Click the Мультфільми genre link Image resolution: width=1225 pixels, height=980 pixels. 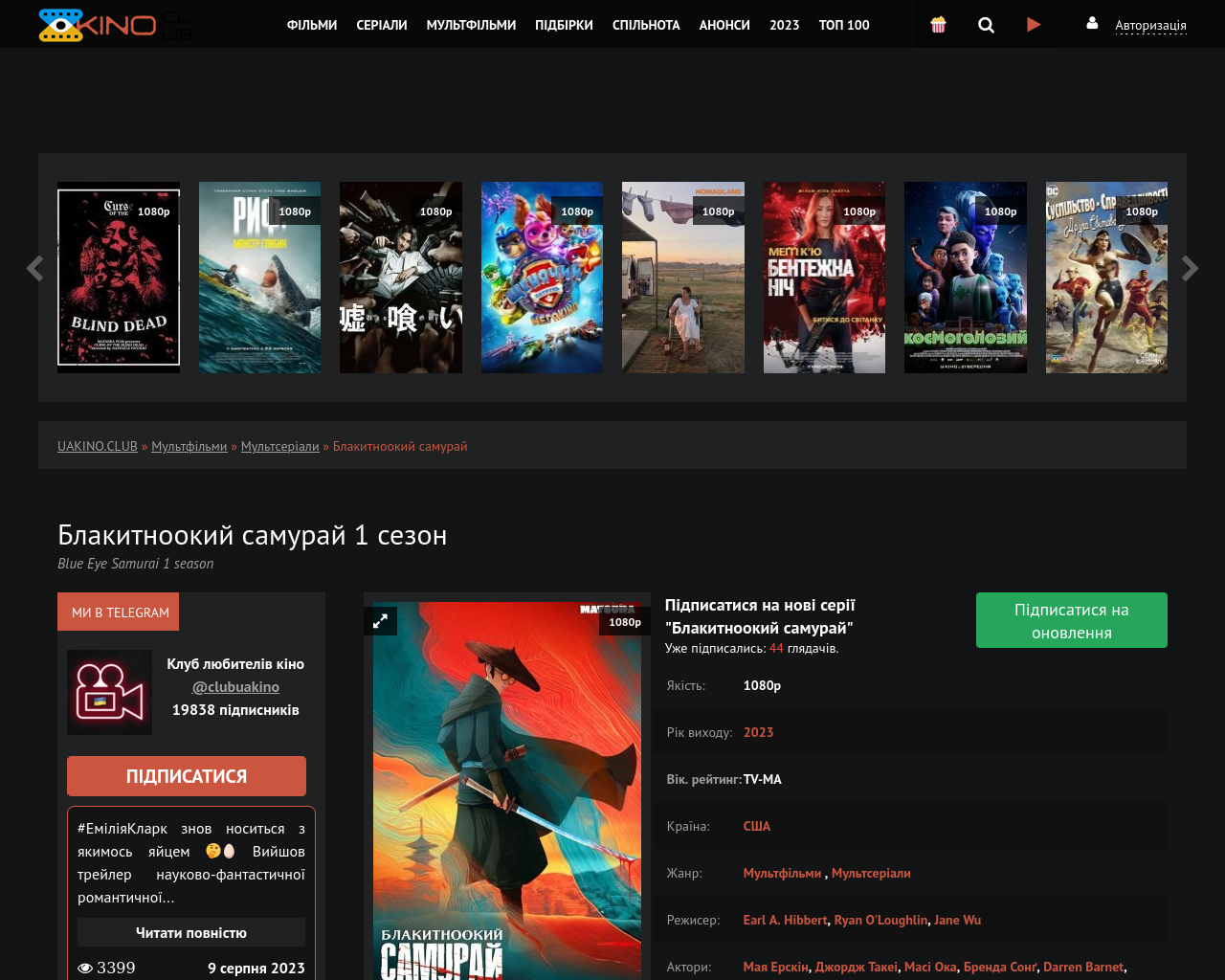pos(782,873)
